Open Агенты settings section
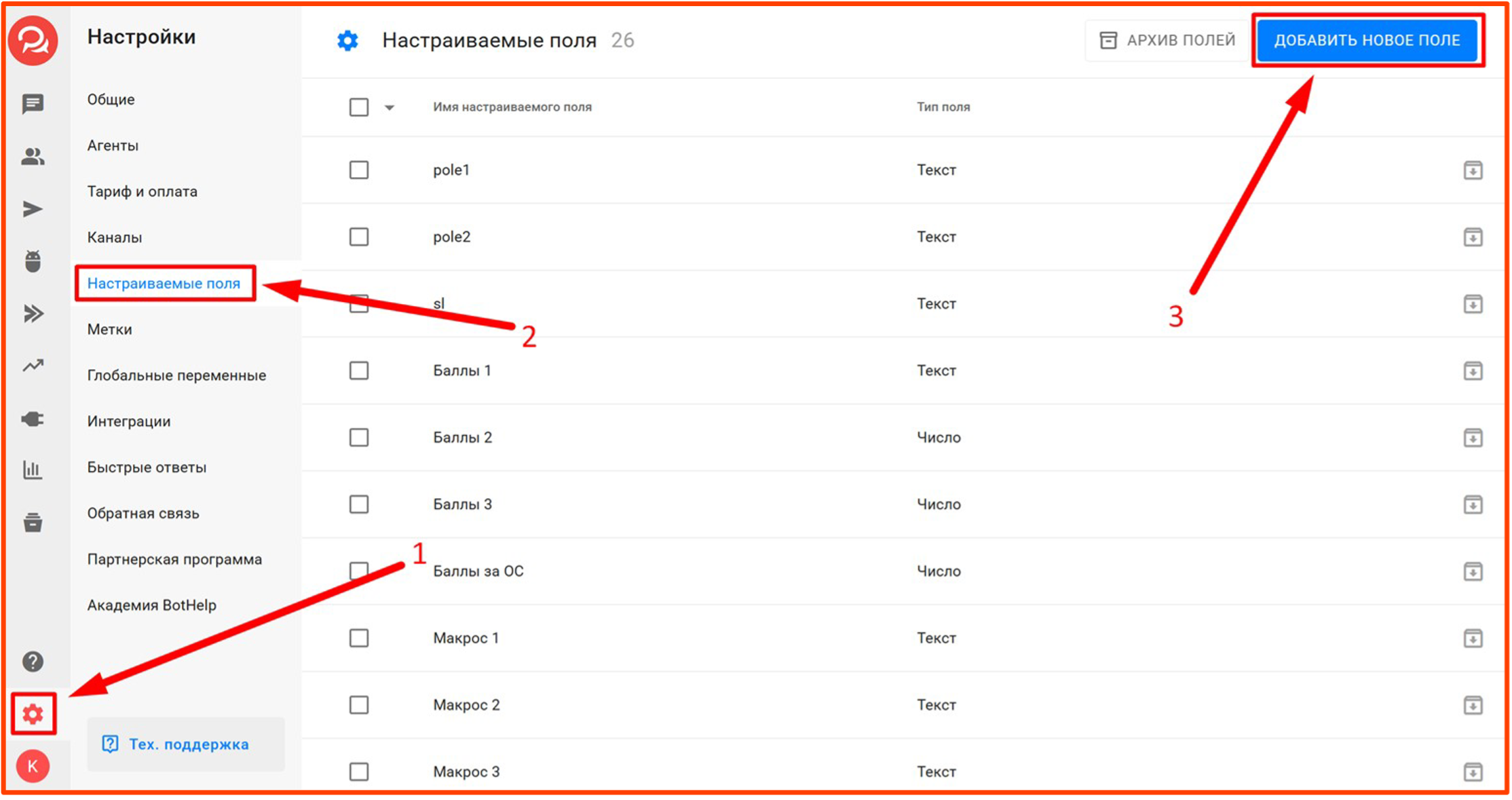Image resolution: width=1512 pixels, height=800 pixels. click(113, 145)
